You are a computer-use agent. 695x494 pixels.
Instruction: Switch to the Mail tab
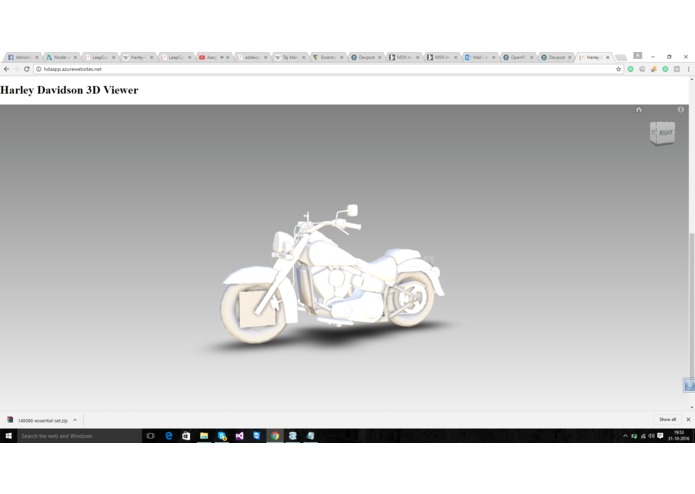[x=479, y=58]
